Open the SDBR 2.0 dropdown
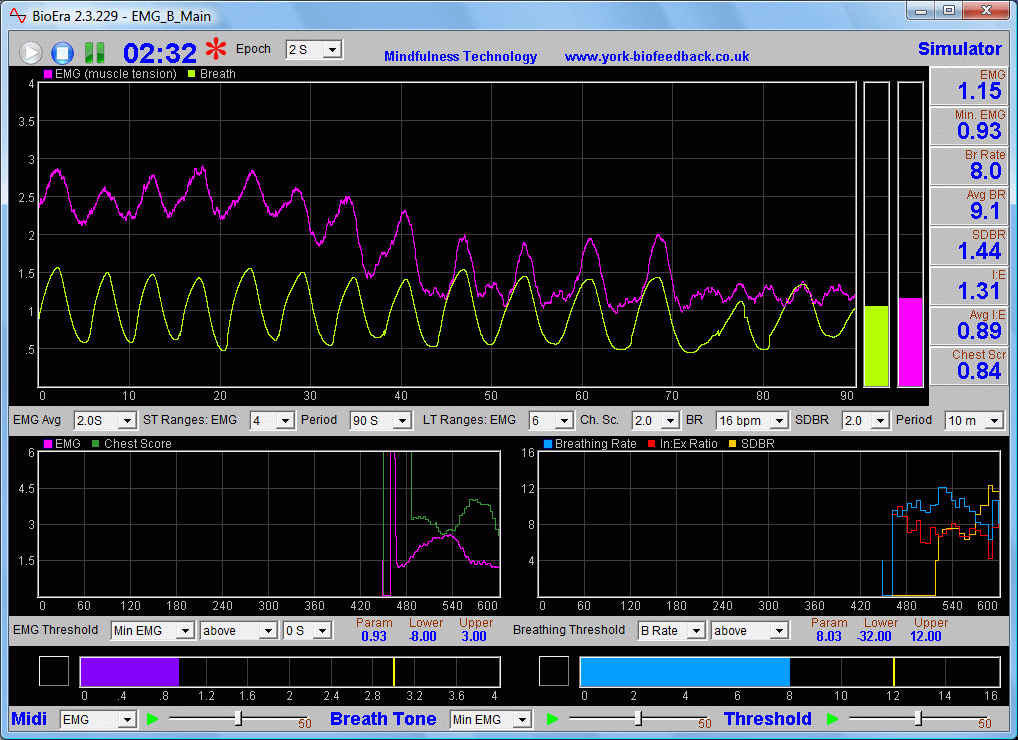Screen dimensions: 1018x740 point(865,421)
